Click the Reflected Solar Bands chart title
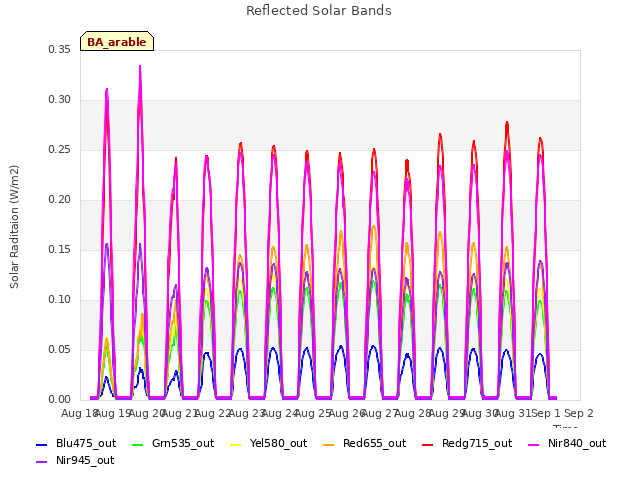The height and width of the screenshot is (480, 640). (319, 11)
